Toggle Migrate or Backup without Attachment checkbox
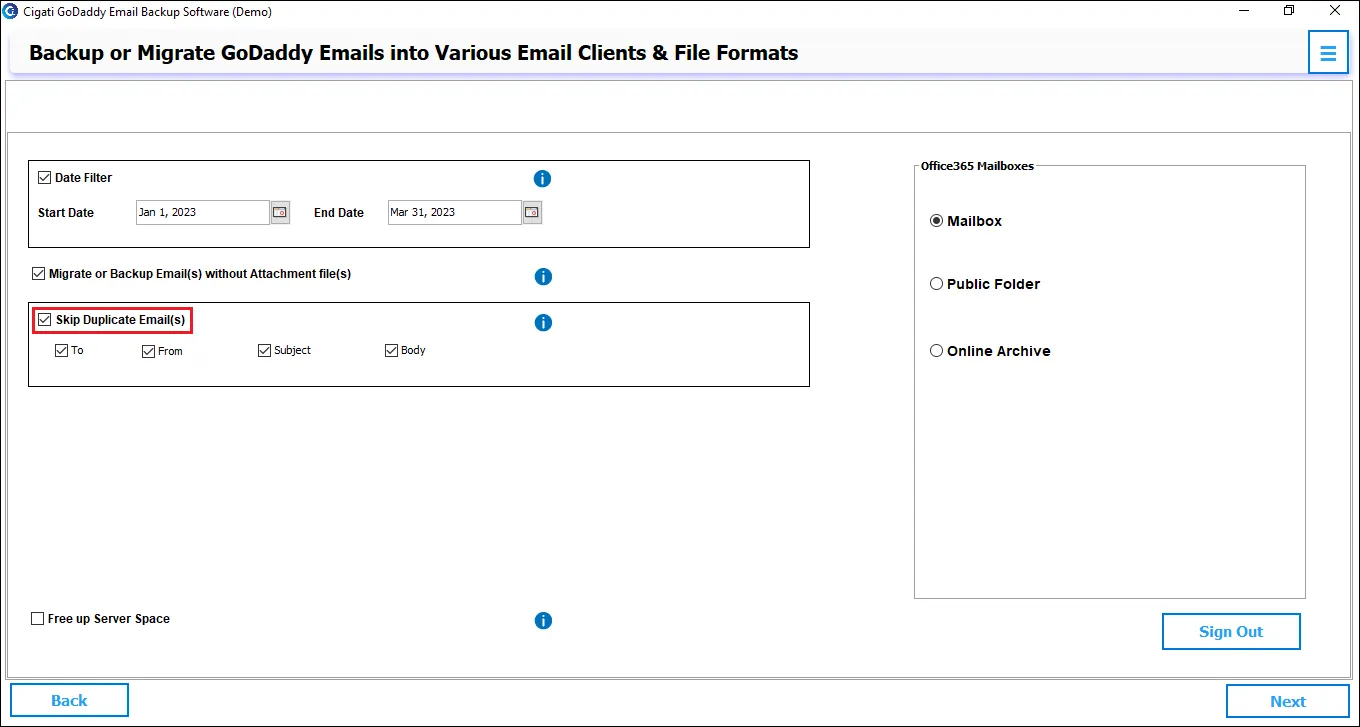The width and height of the screenshot is (1360, 727). pos(39,274)
